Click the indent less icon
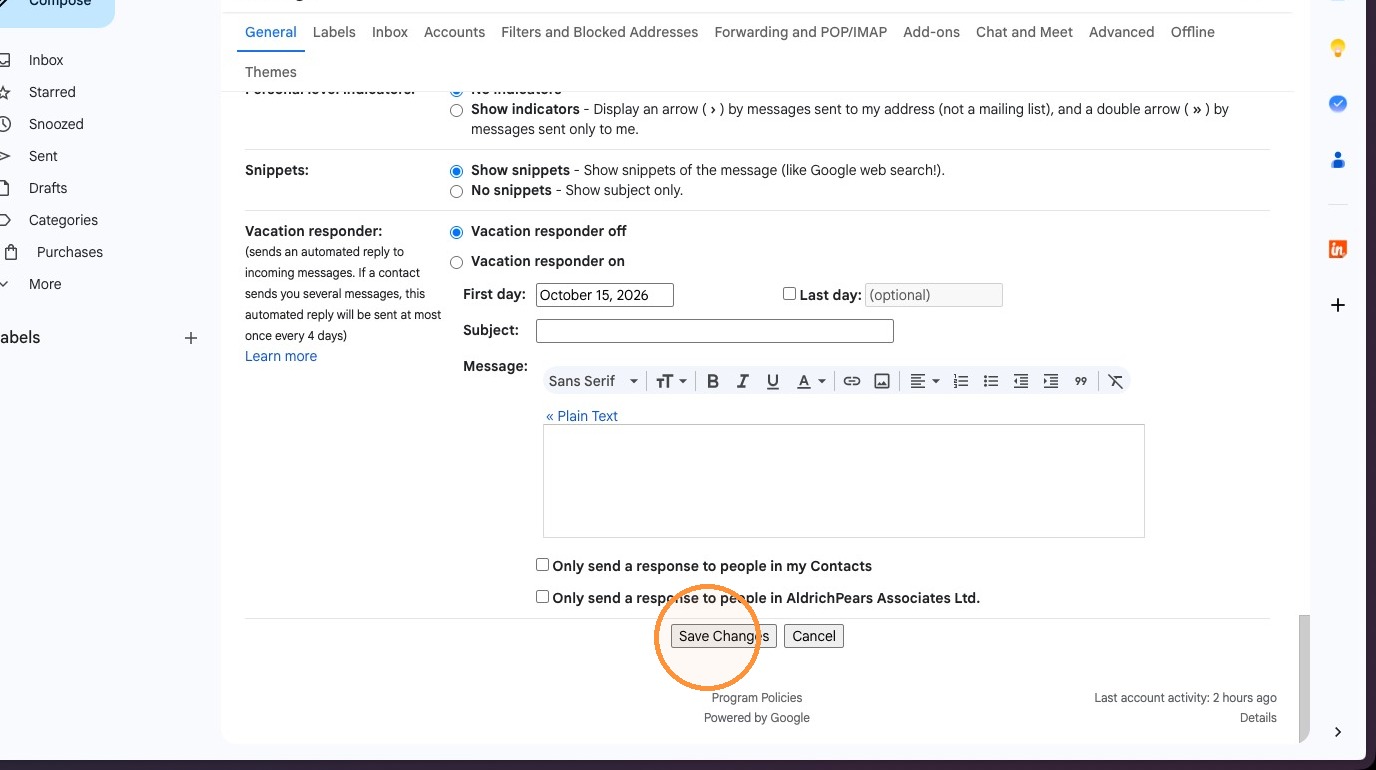Viewport: 1376px width, 770px height. pyautogui.click(x=1021, y=381)
